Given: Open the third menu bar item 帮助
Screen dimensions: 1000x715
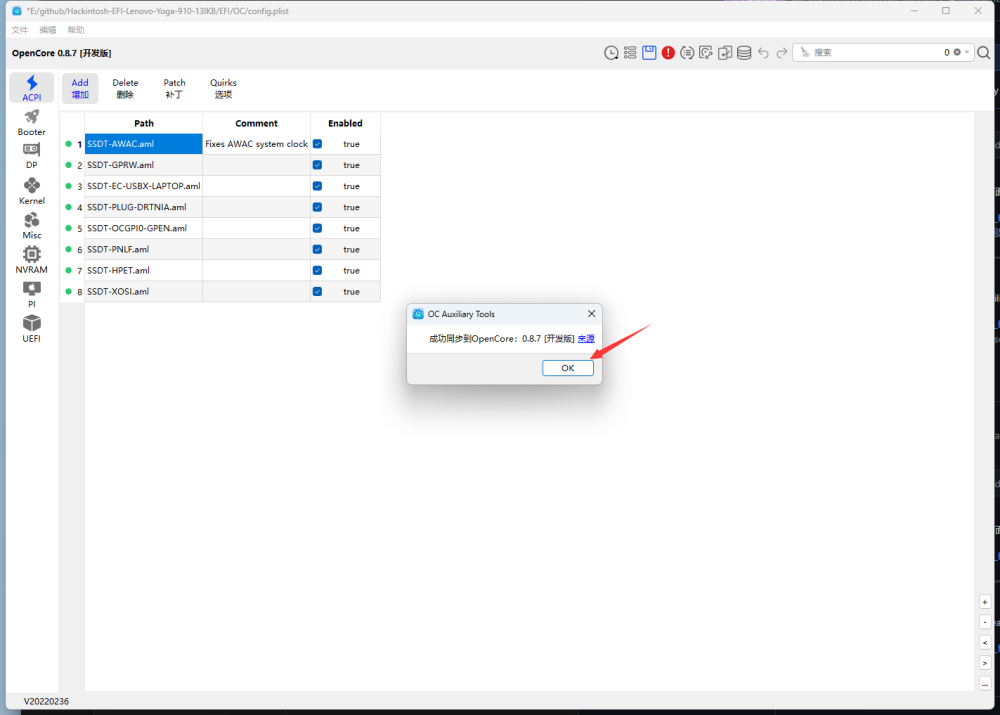Looking at the screenshot, I should 76,30.
